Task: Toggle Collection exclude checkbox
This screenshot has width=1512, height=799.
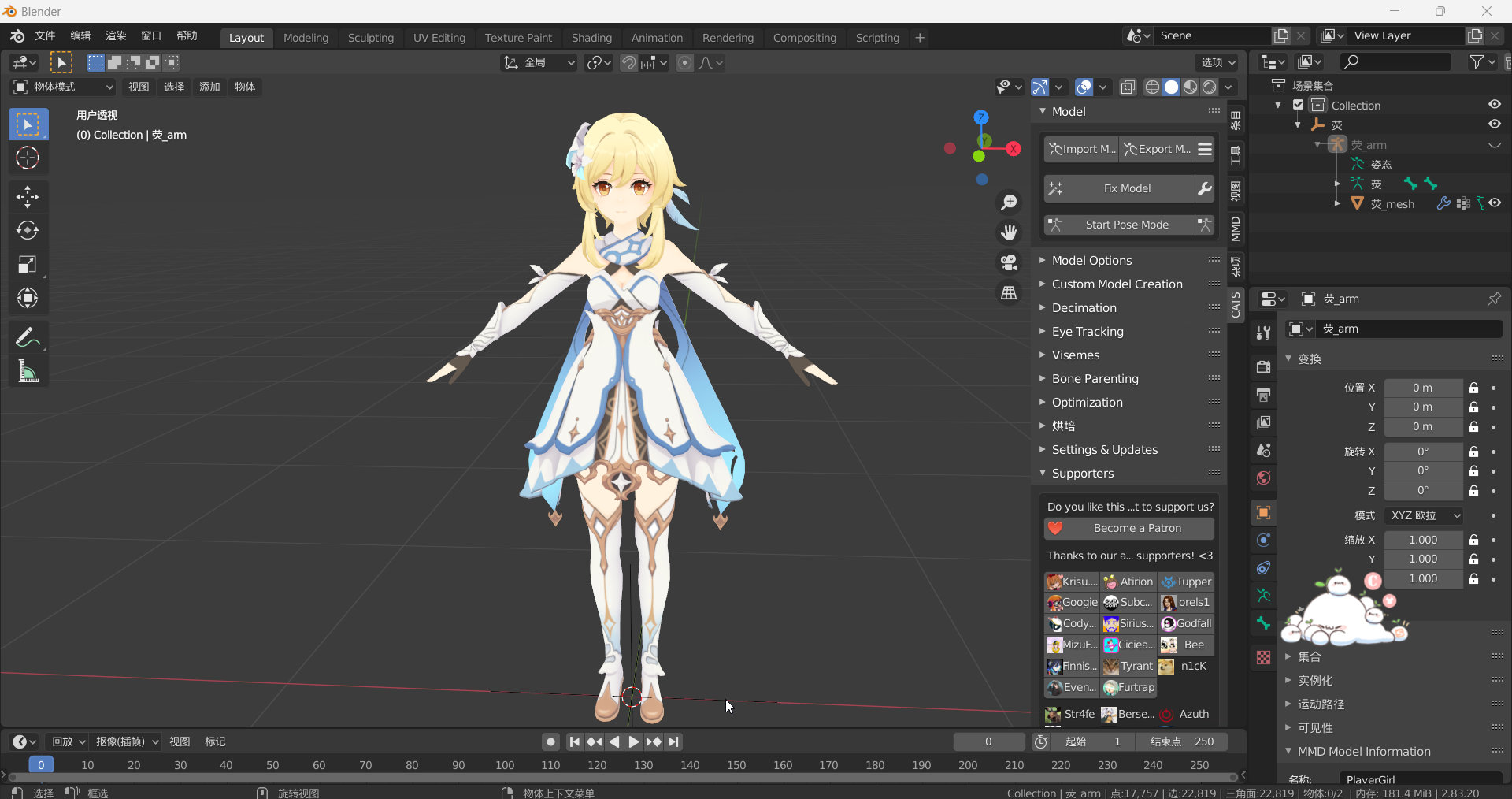Action: click(x=1298, y=105)
